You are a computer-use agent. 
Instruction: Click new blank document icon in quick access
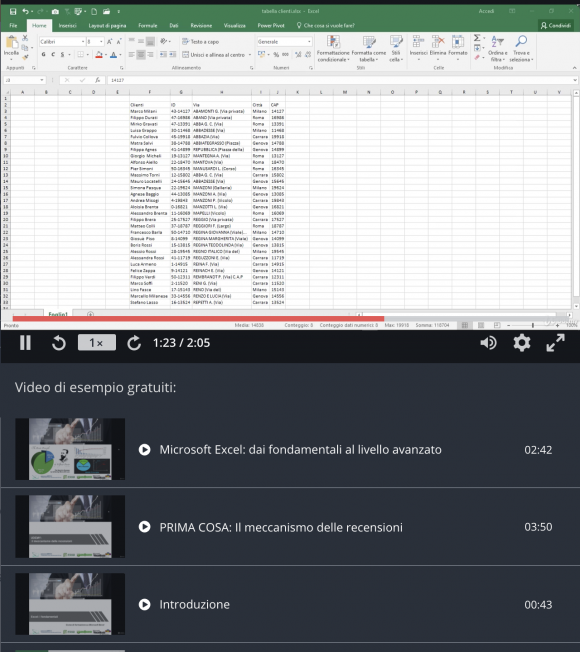(x=94, y=11)
